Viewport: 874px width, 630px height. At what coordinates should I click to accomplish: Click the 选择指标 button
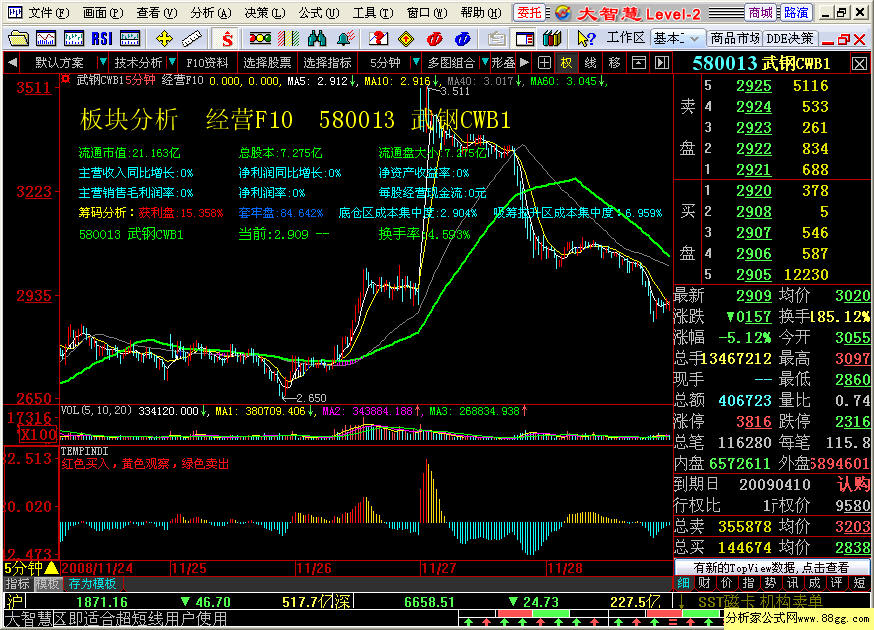coord(327,62)
